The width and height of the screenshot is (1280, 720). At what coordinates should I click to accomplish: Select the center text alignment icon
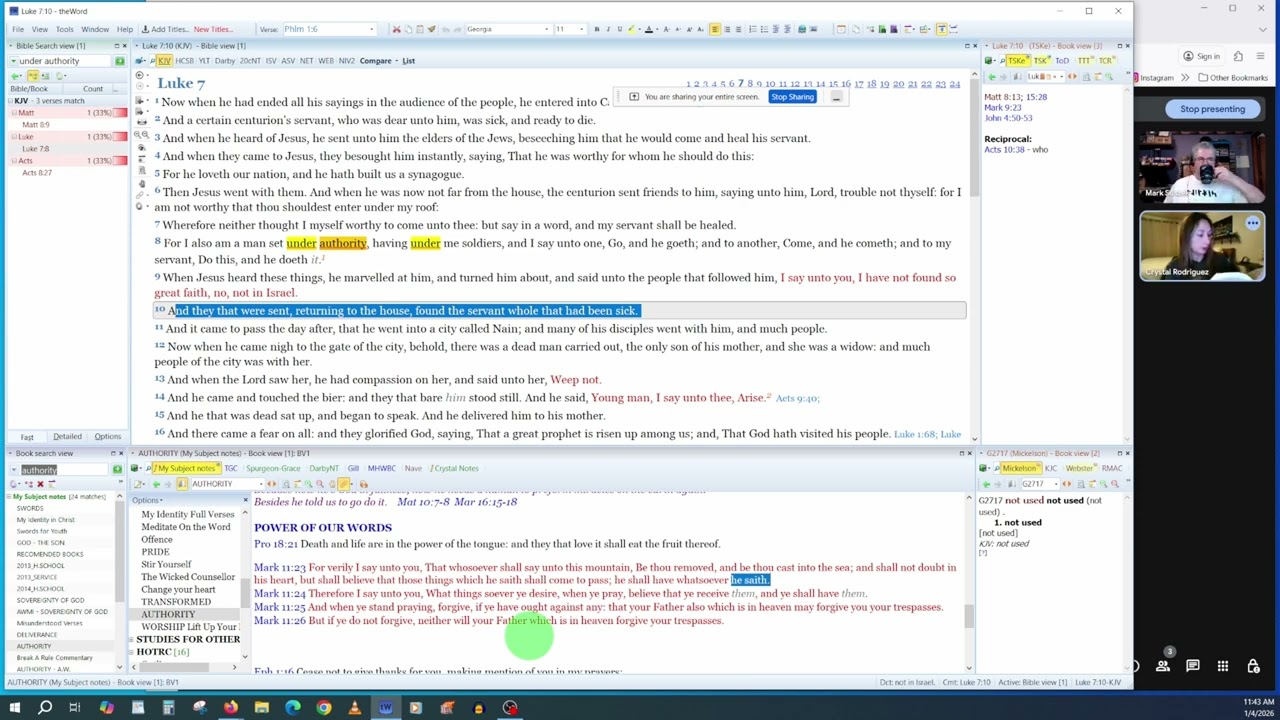pos(726,29)
